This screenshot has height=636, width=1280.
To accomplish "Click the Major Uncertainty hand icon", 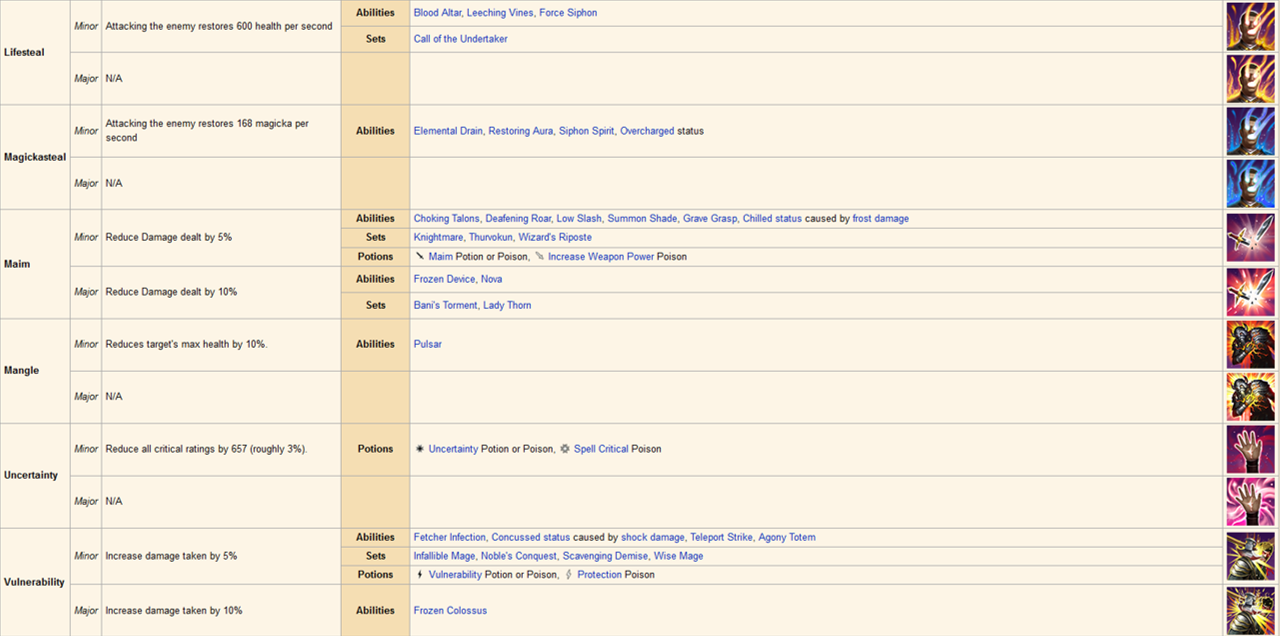I will (x=1250, y=502).
